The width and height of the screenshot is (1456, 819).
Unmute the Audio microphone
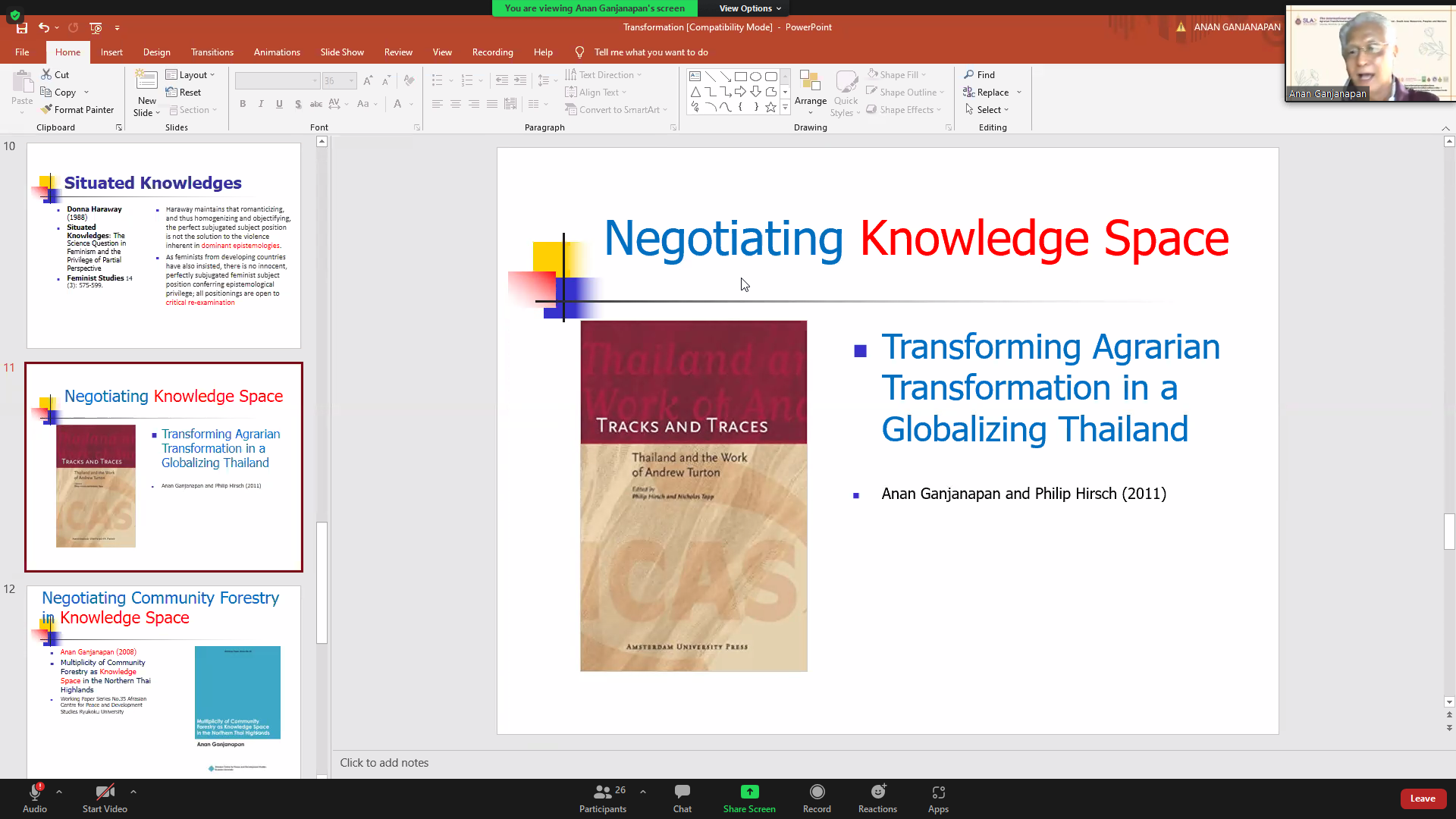click(35, 797)
